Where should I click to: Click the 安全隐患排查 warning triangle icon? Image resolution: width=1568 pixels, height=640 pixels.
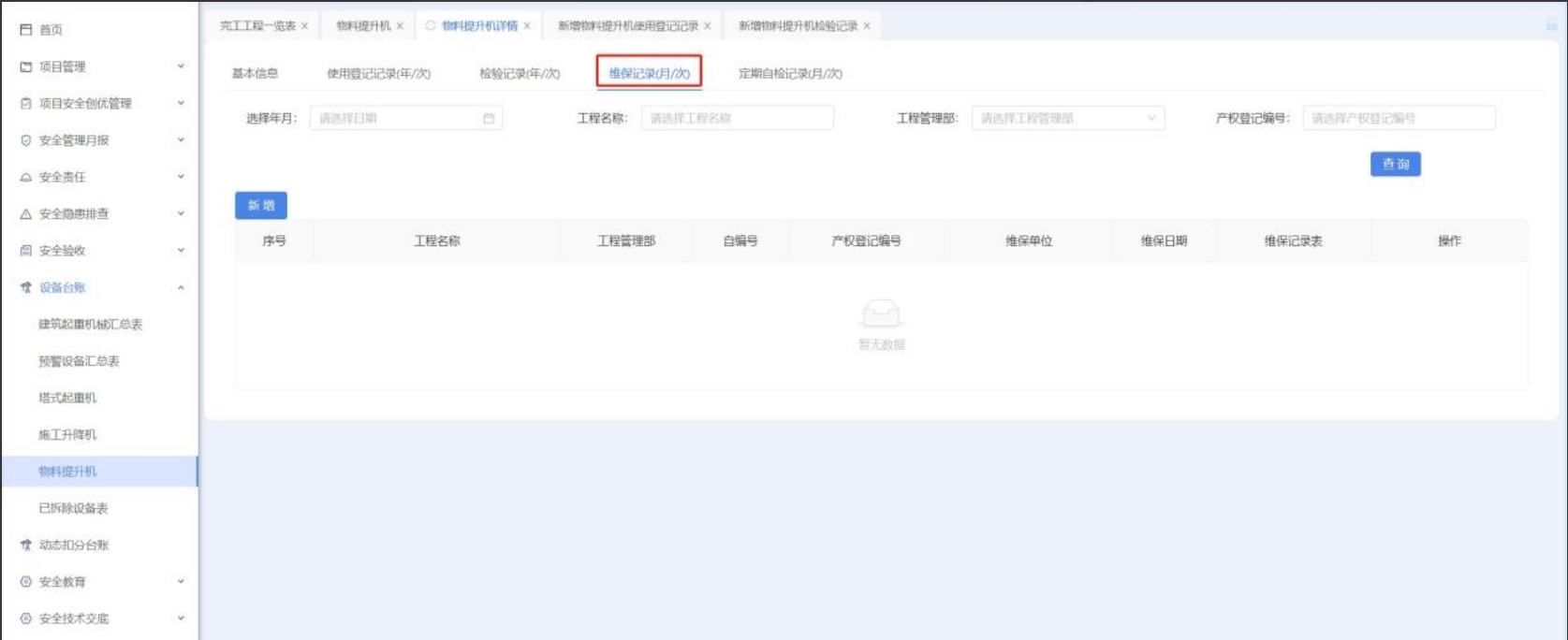pyautogui.click(x=26, y=214)
